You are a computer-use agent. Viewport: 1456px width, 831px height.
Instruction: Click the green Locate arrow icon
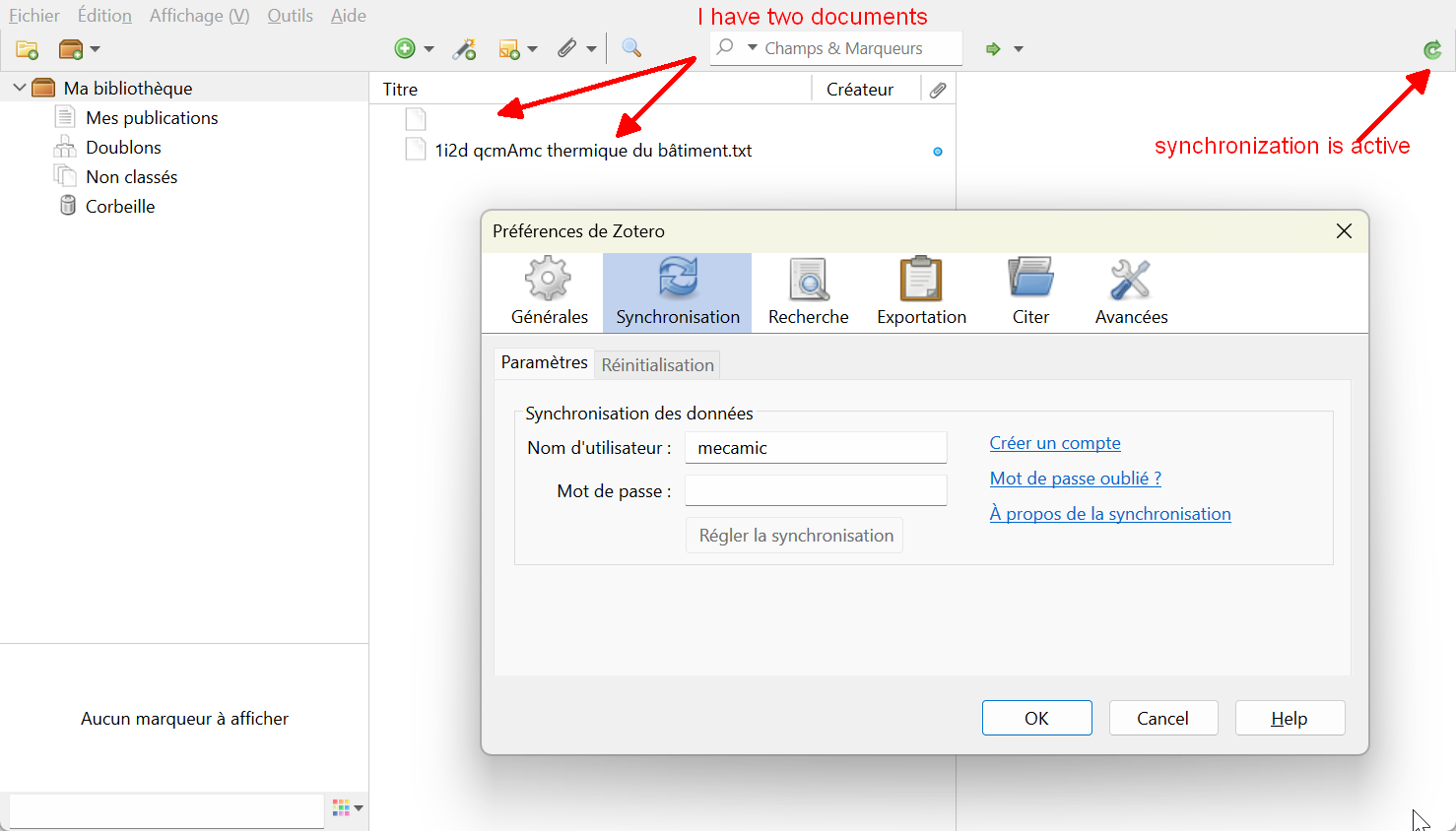click(x=993, y=49)
